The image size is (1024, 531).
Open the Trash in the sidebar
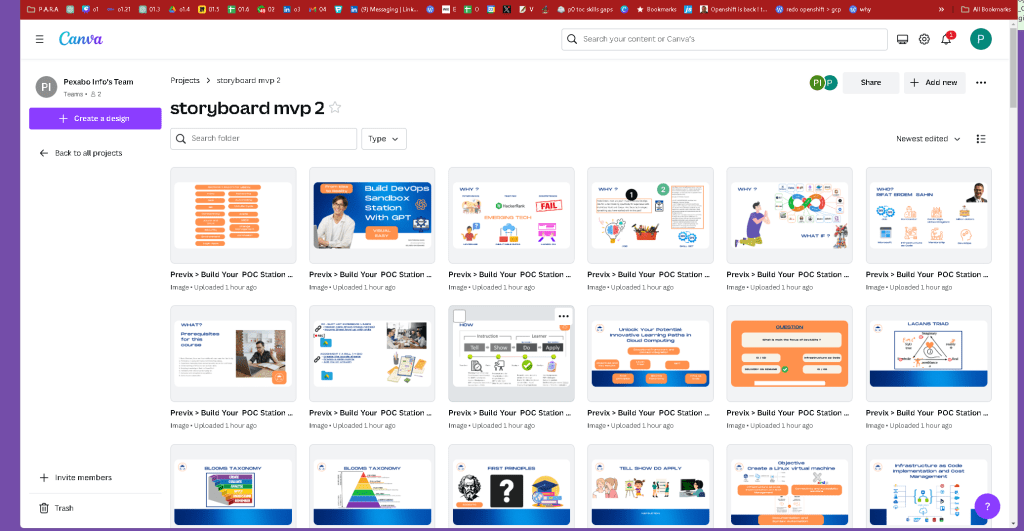click(x=57, y=508)
